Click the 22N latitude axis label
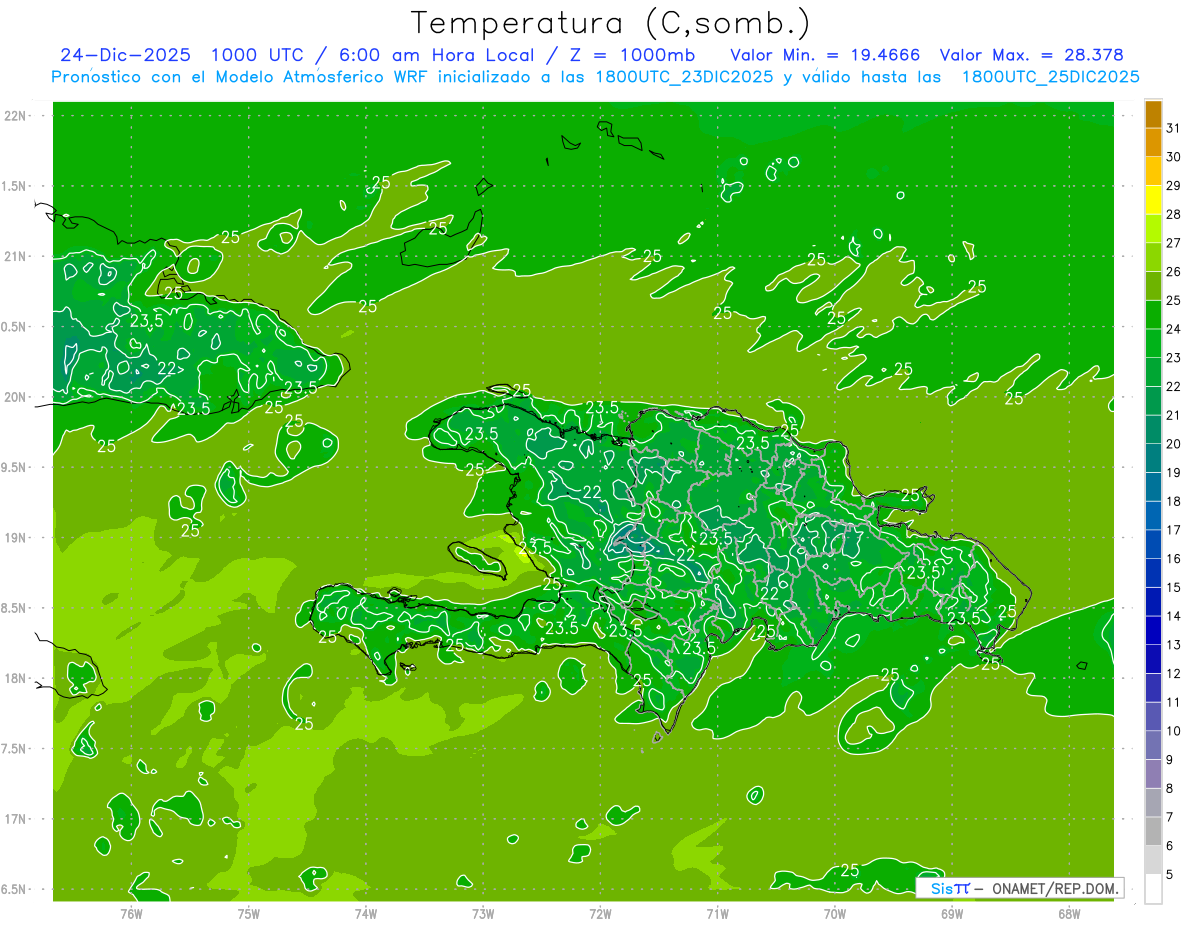The width and height of the screenshot is (1200, 927). 15,116
